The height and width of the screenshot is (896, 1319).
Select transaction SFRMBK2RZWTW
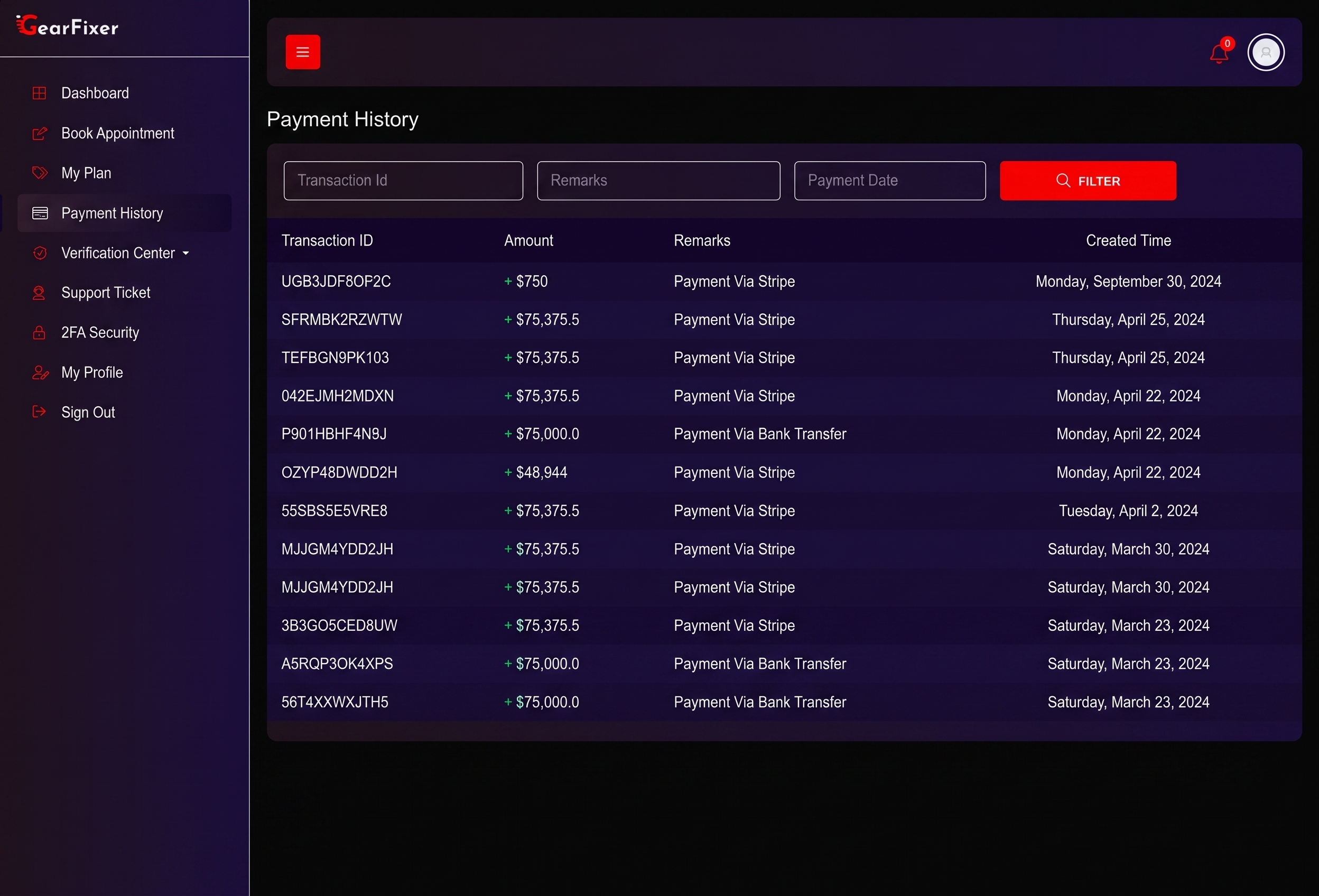(x=342, y=320)
